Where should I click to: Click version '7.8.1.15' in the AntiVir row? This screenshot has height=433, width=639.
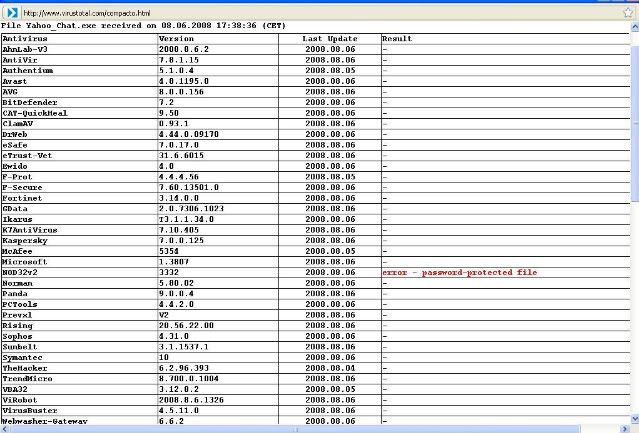point(179,60)
